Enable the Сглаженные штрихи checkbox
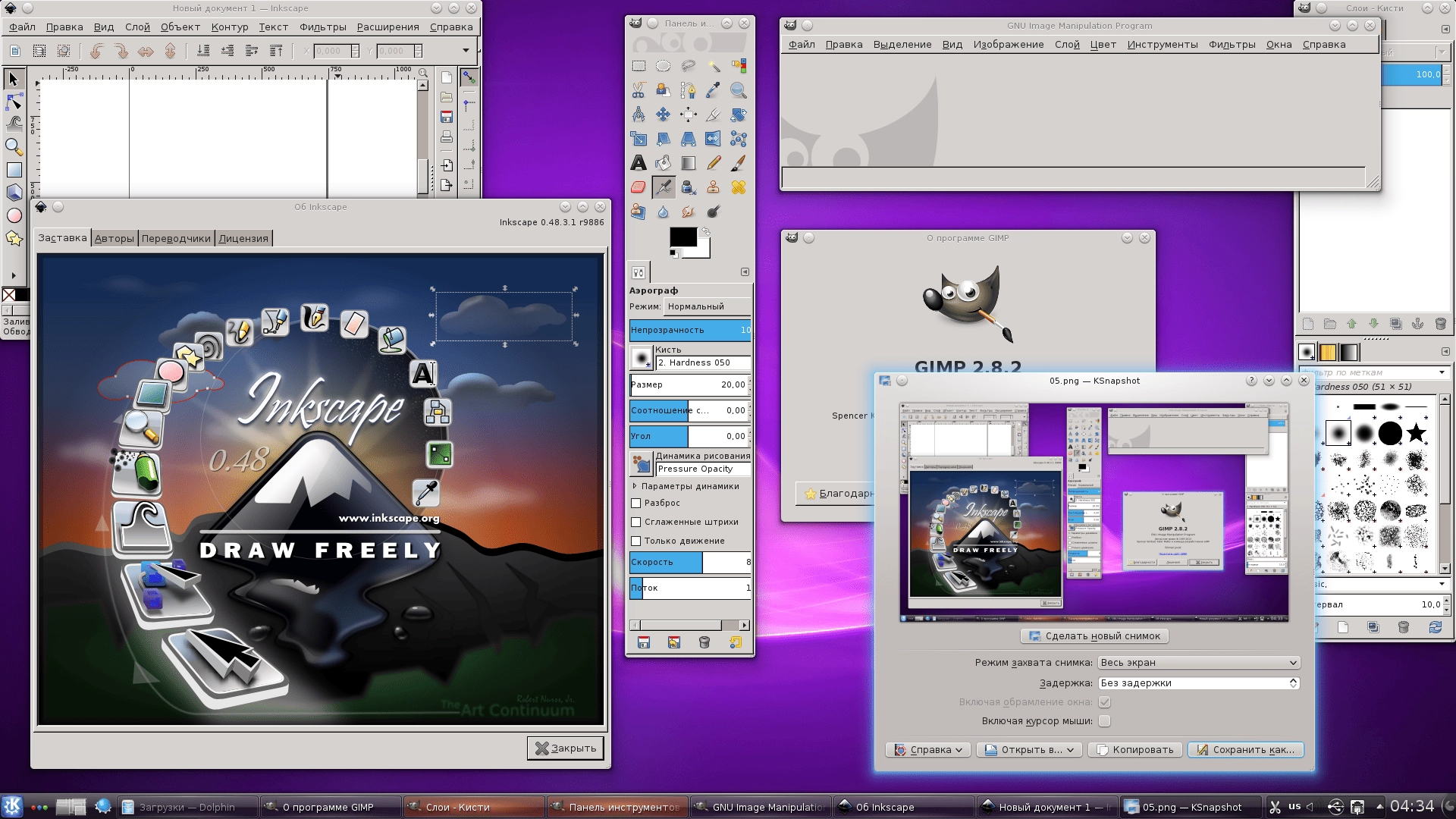This screenshot has height=819, width=1456. (x=636, y=522)
